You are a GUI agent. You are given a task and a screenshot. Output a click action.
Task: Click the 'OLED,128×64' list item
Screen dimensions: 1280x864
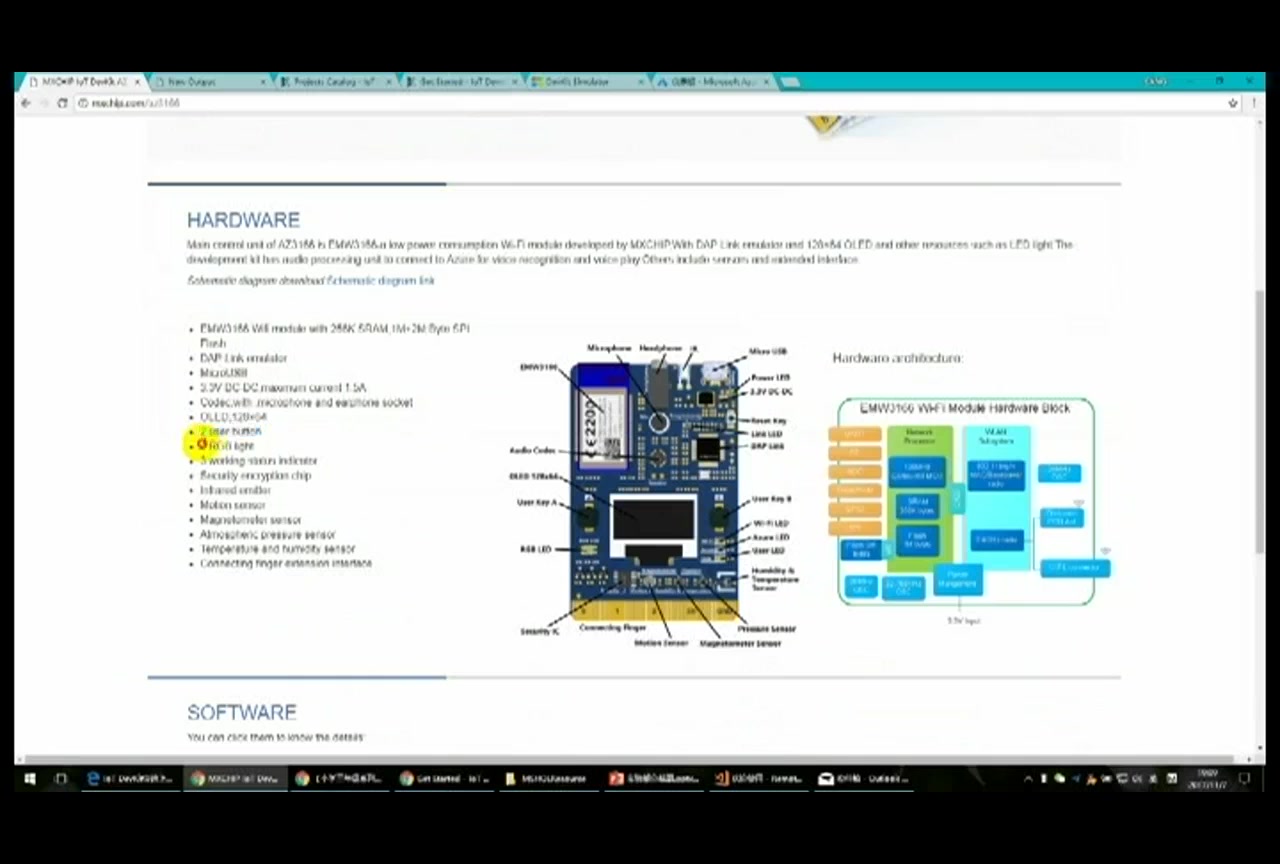click(233, 417)
